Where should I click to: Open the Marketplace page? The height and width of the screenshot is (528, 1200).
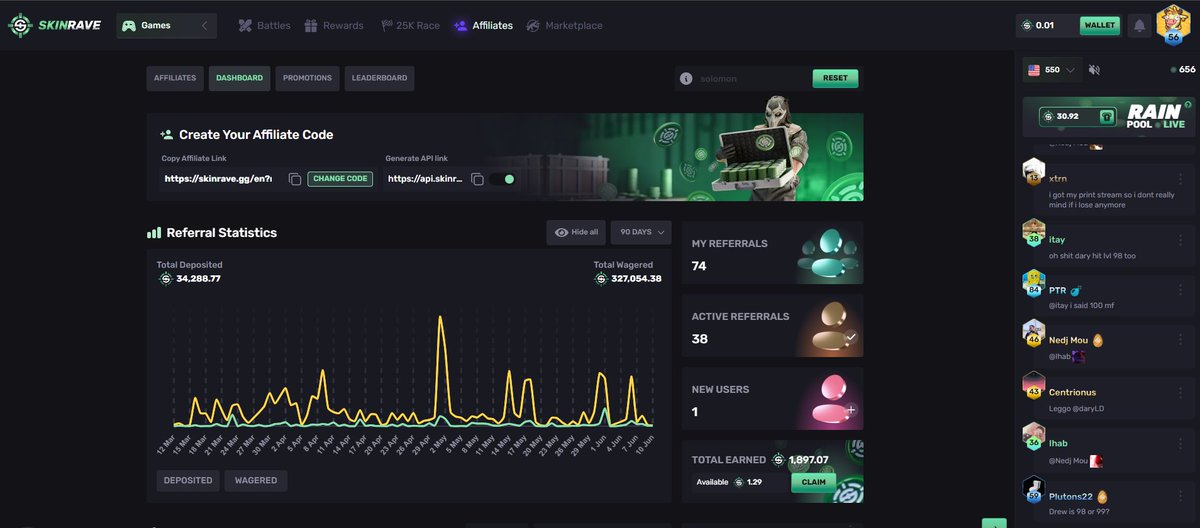[x=564, y=26]
